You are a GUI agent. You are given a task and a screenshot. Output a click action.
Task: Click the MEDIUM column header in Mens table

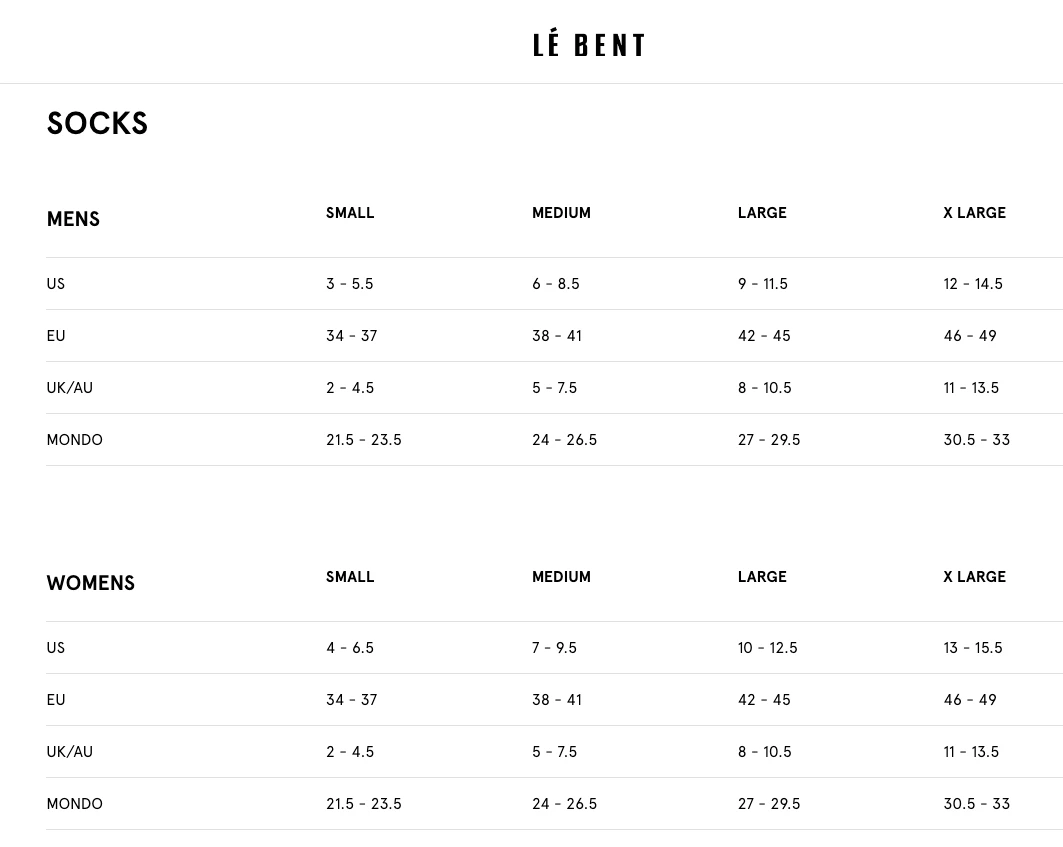click(x=561, y=213)
